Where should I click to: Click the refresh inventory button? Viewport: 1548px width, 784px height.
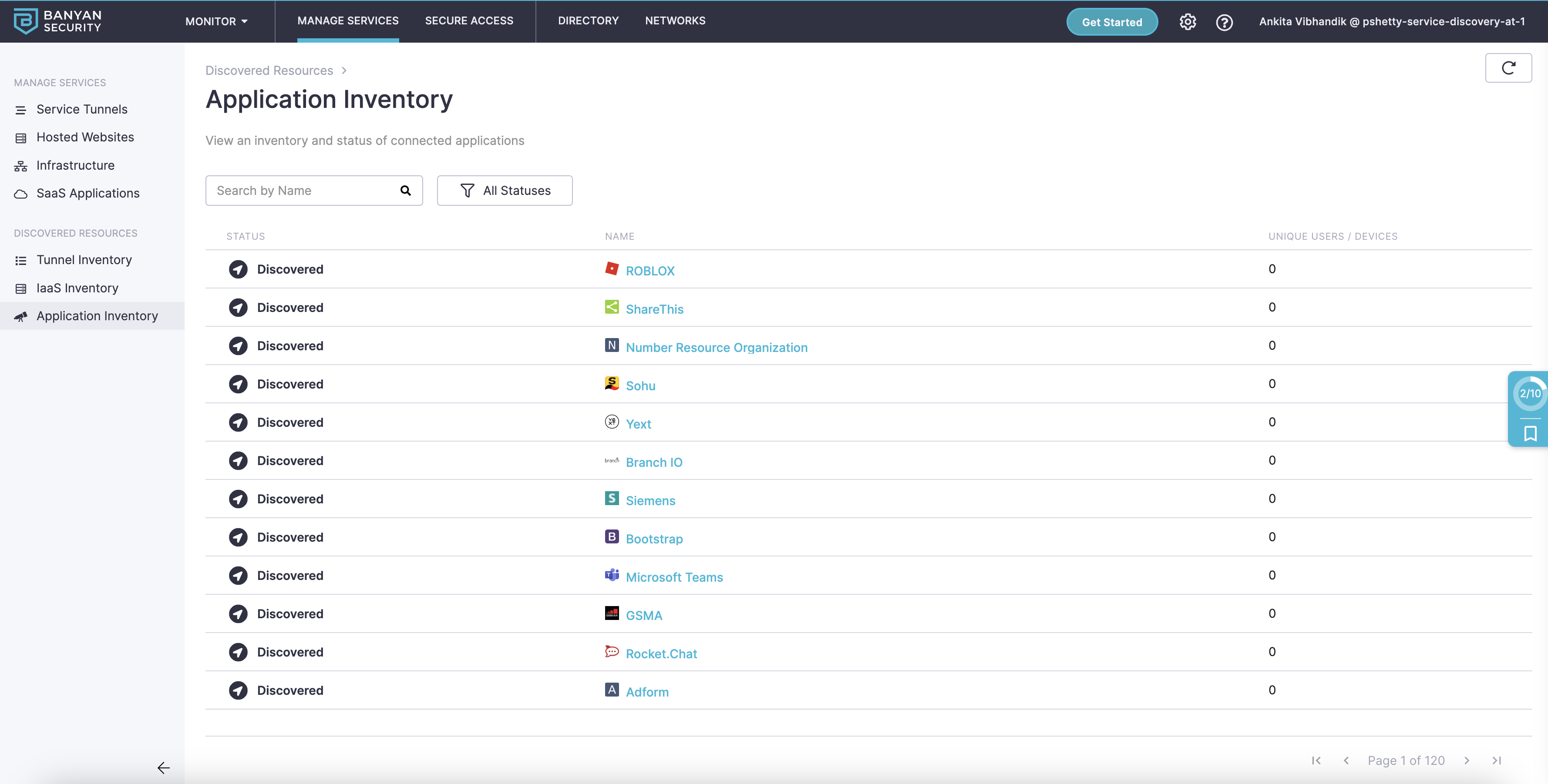point(1508,68)
